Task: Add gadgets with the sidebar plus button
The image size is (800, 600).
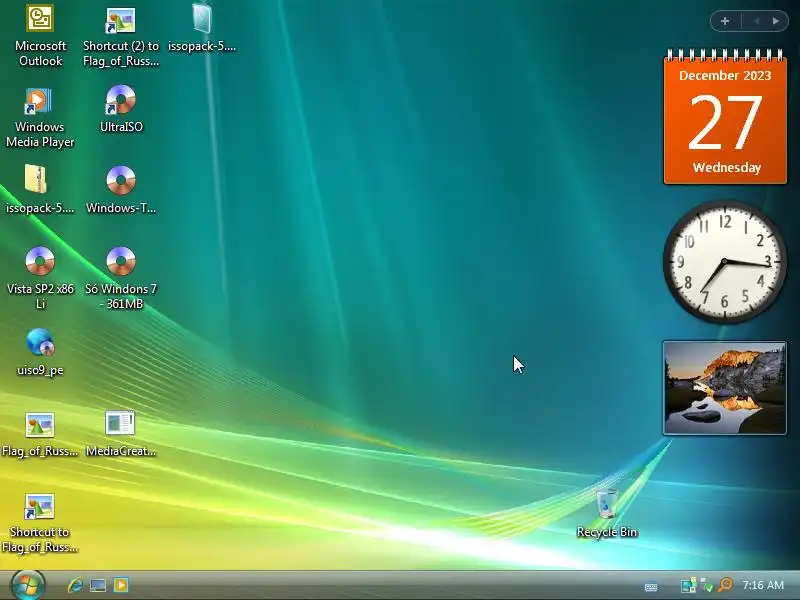Action: point(725,21)
